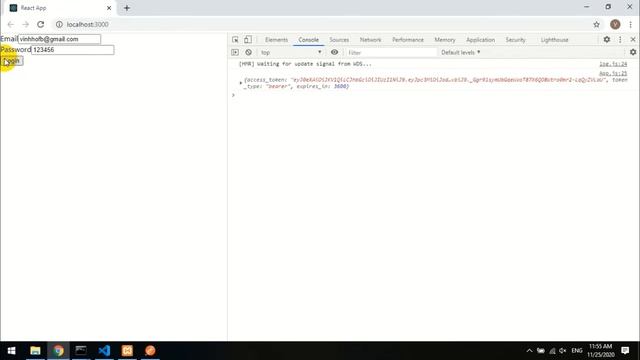640x360 pixels.
Task: Open console settings gear
Action: click(x=633, y=52)
